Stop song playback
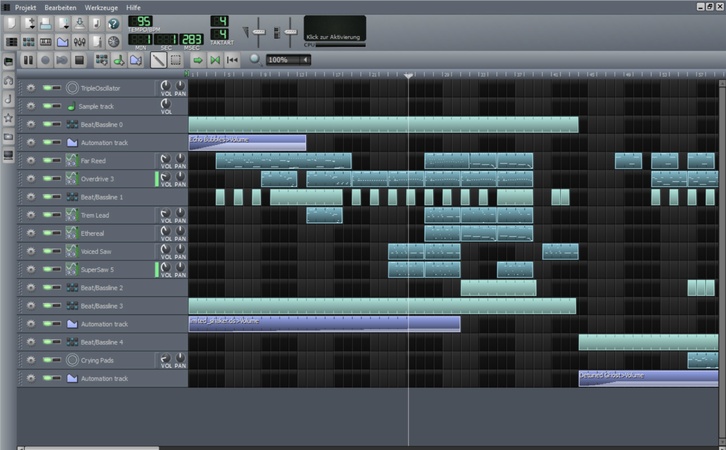This screenshot has height=450, width=726. pos(79,60)
